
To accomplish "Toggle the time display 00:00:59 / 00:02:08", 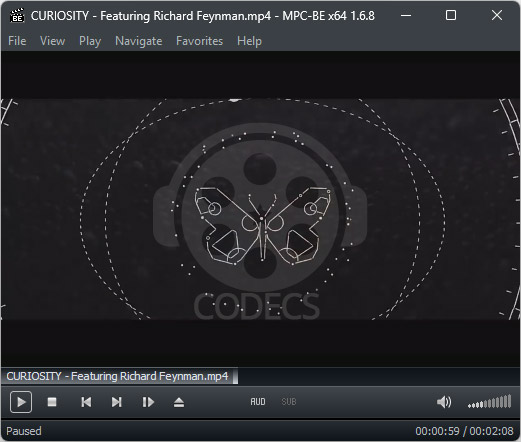I will point(464,431).
